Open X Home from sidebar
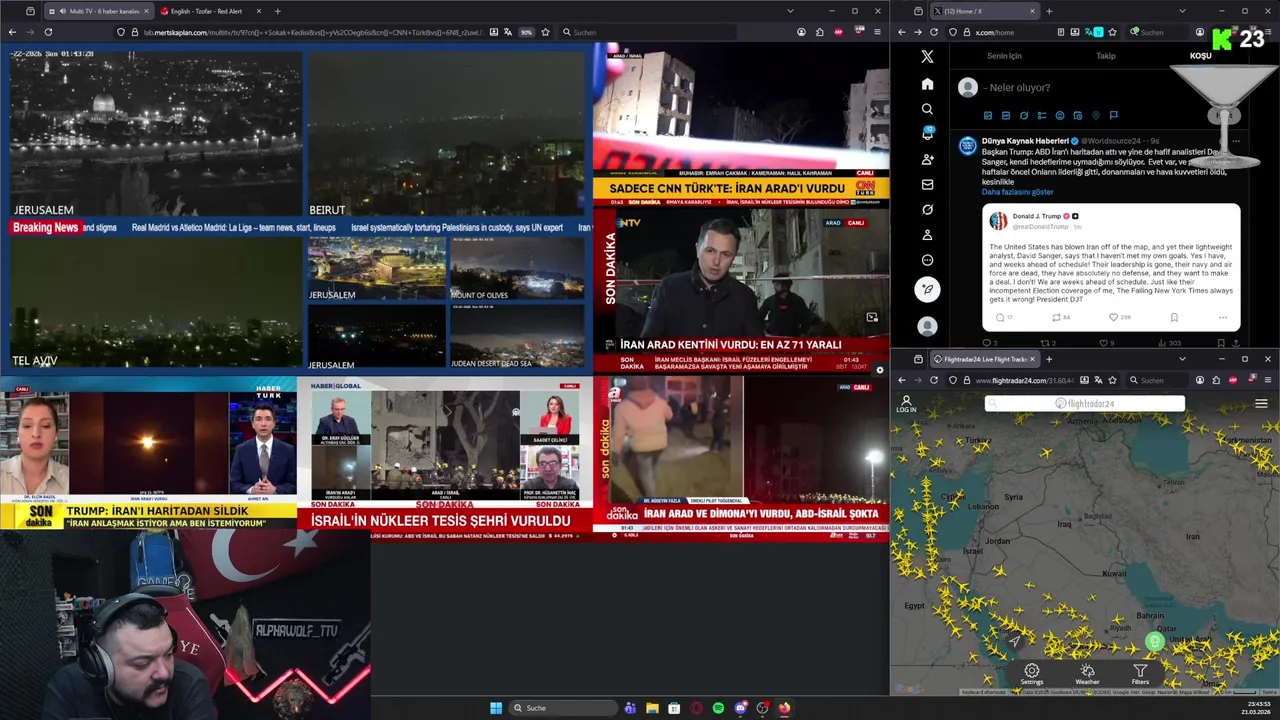 [x=927, y=84]
